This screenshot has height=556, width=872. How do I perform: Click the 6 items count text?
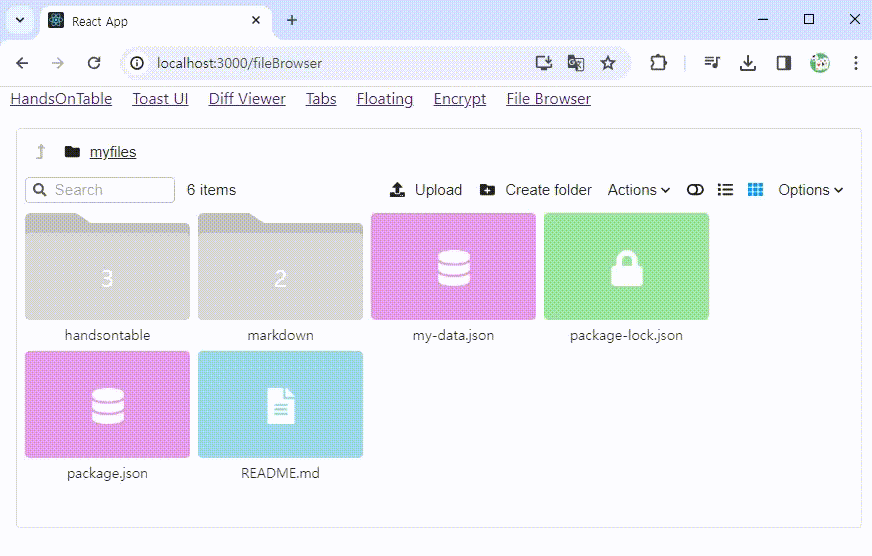211,190
